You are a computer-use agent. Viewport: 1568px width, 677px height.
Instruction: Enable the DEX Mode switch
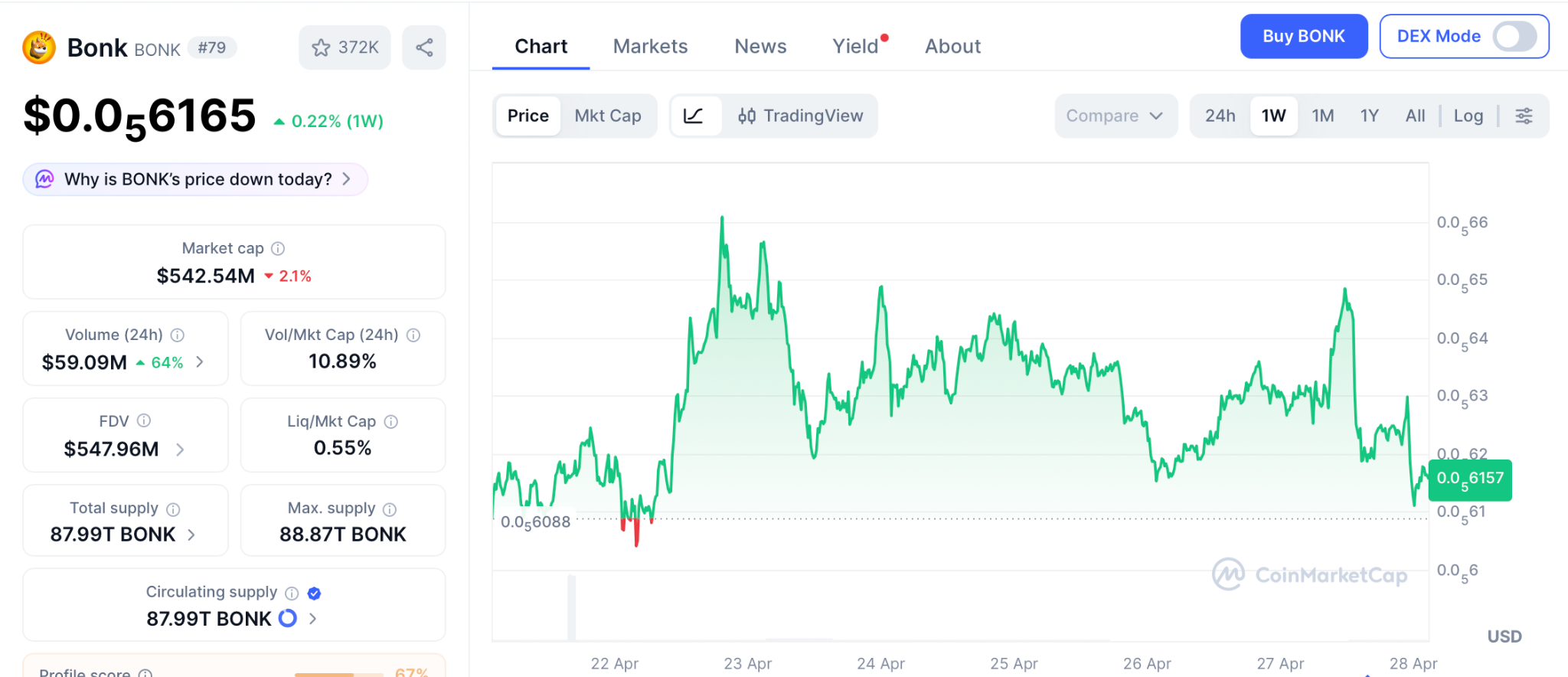(x=1514, y=36)
